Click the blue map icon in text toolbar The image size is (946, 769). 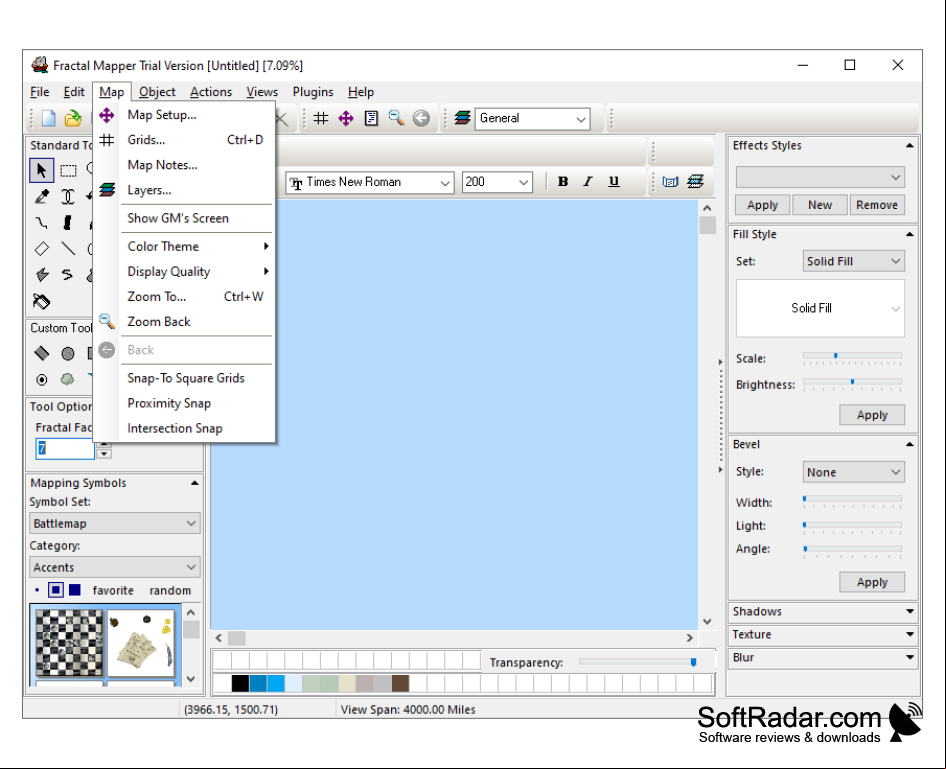pyautogui.click(x=670, y=182)
